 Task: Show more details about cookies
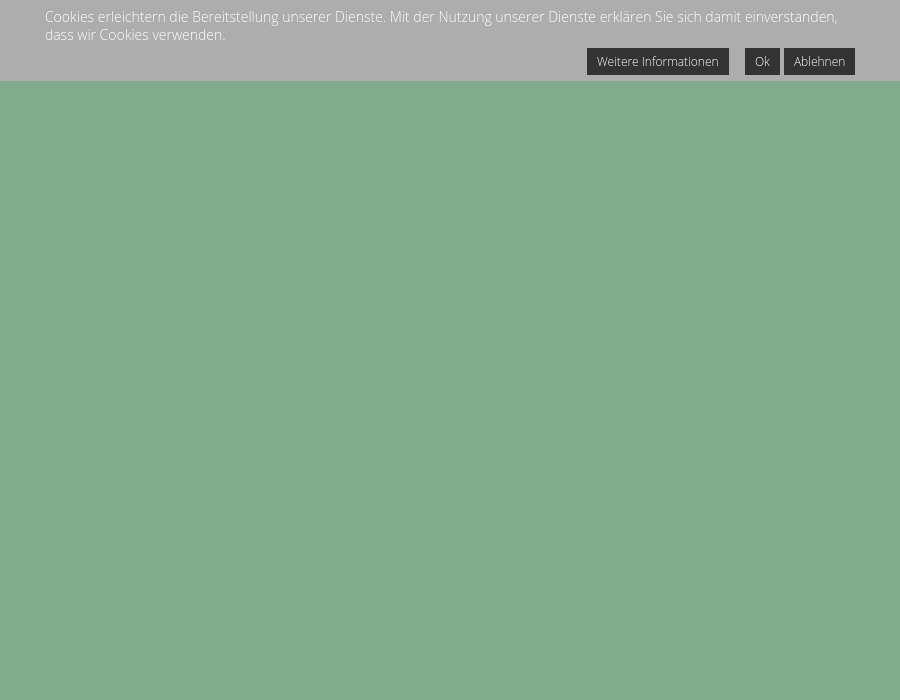pyautogui.click(x=657, y=61)
